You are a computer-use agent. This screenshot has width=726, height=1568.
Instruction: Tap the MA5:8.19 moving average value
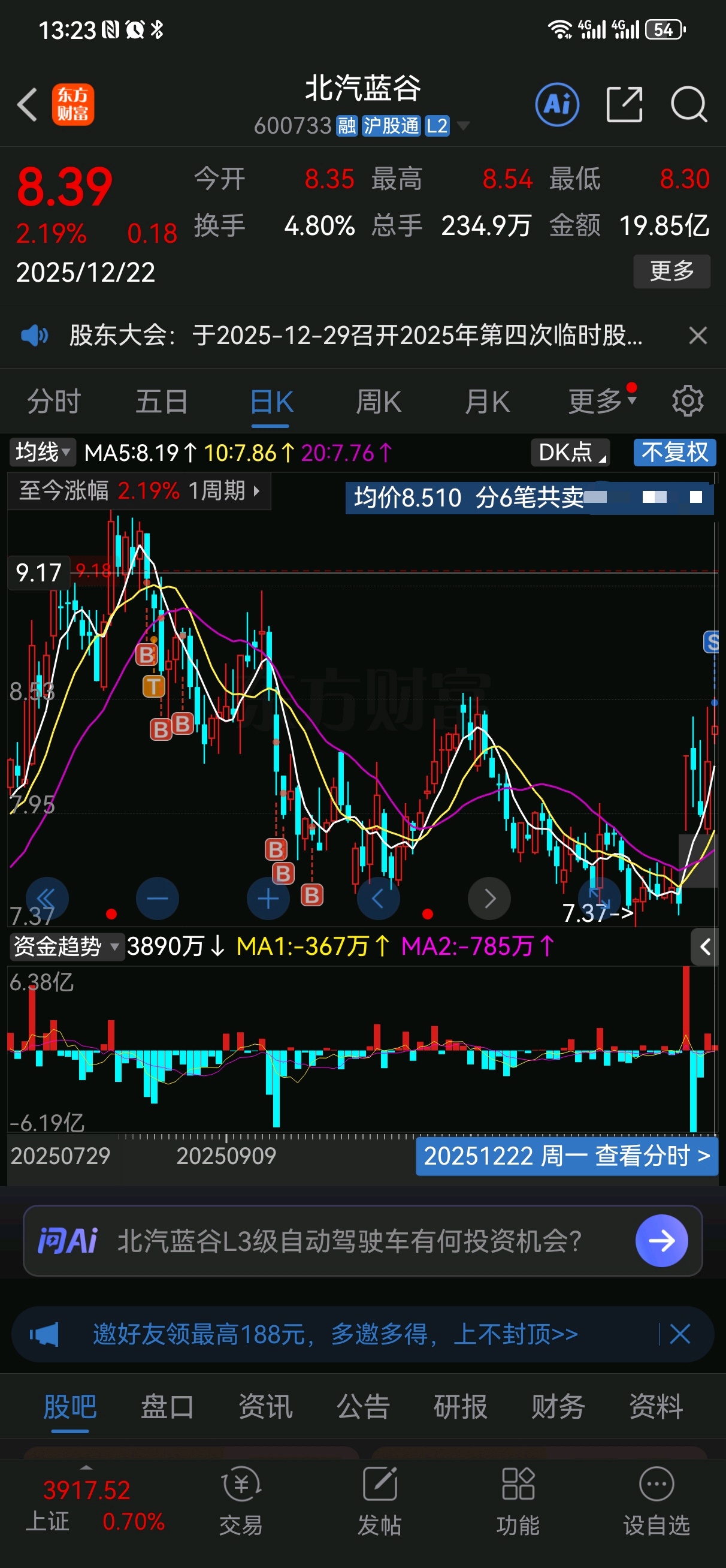point(141,453)
